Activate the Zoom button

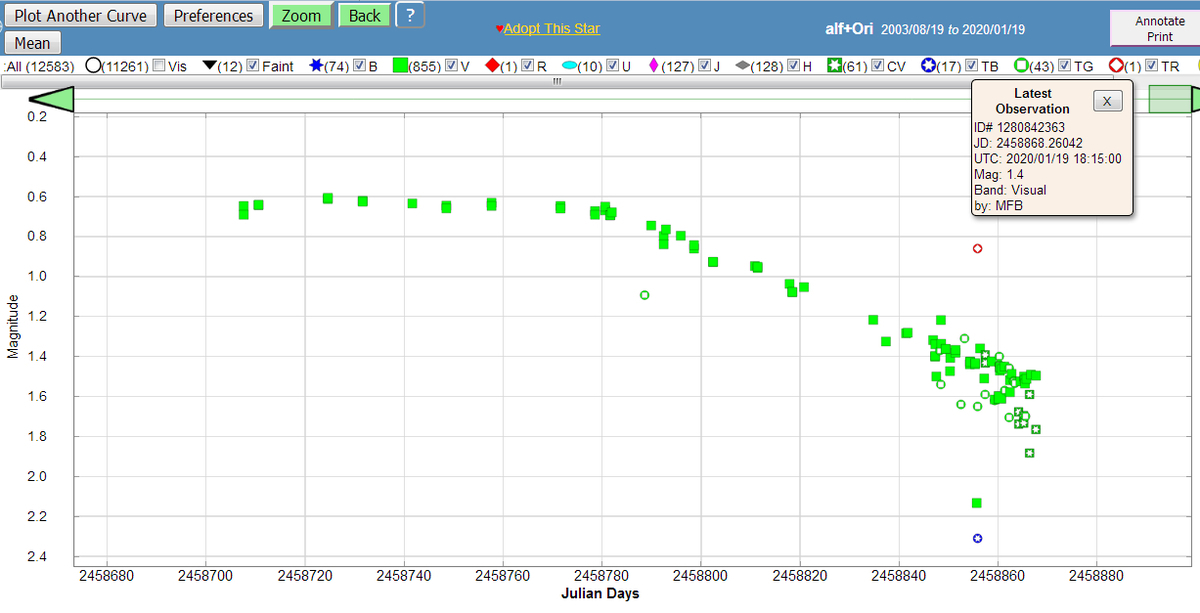[302, 16]
